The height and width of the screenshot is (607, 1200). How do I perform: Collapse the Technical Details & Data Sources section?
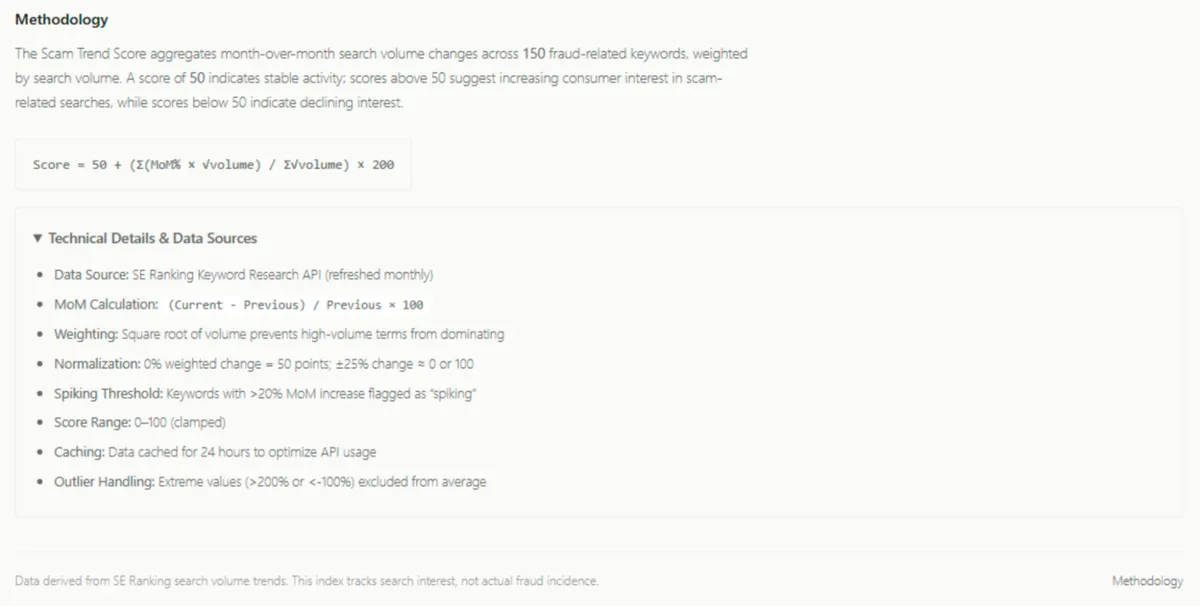147,238
